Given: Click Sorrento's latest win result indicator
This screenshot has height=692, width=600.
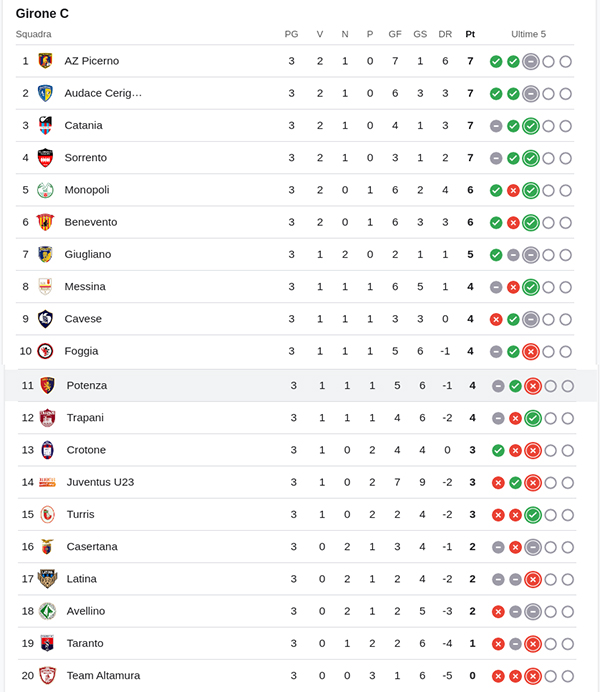Looking at the screenshot, I should tap(531, 158).
